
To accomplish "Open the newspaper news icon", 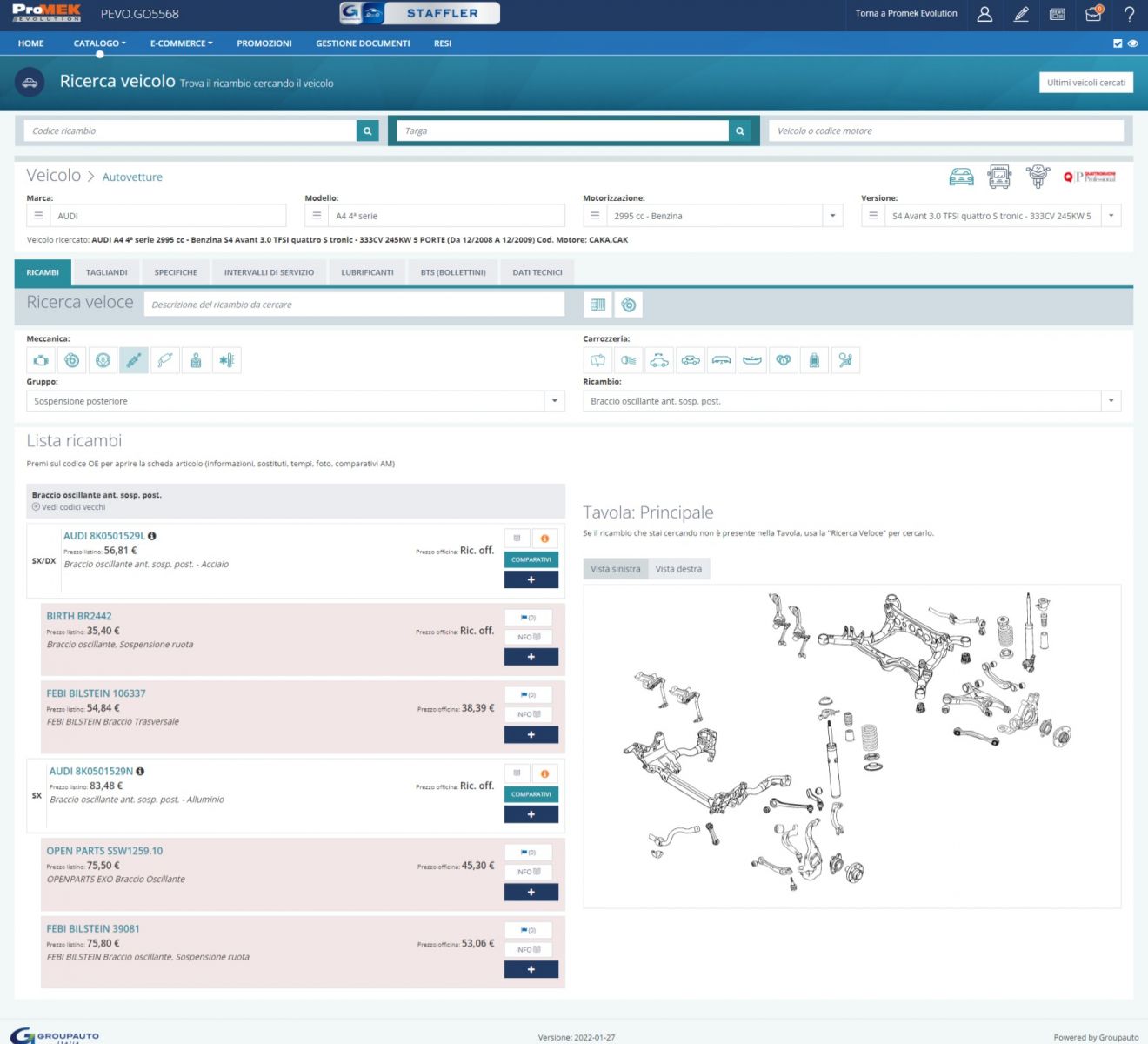I will point(1058,14).
